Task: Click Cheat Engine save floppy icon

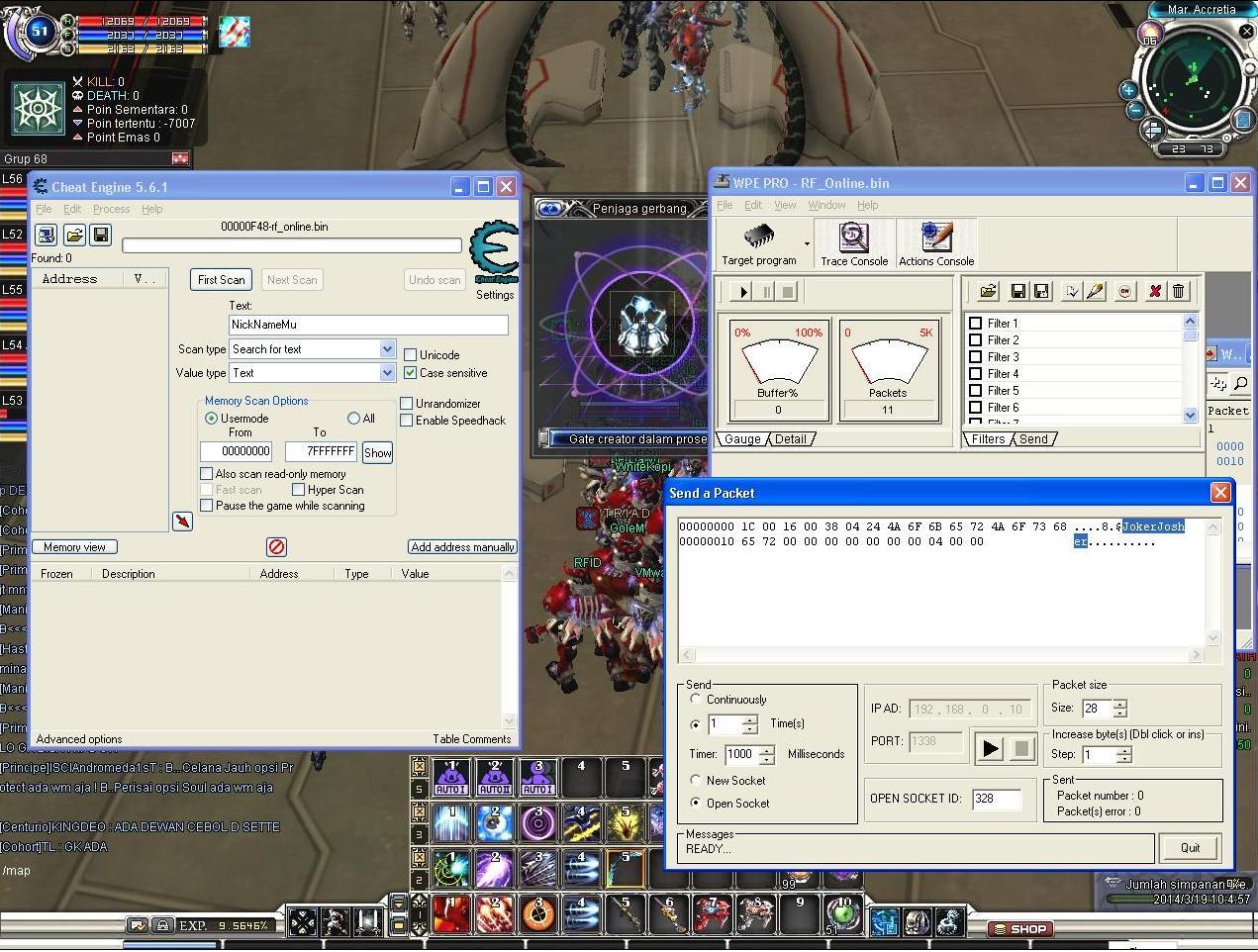Action: [x=100, y=235]
